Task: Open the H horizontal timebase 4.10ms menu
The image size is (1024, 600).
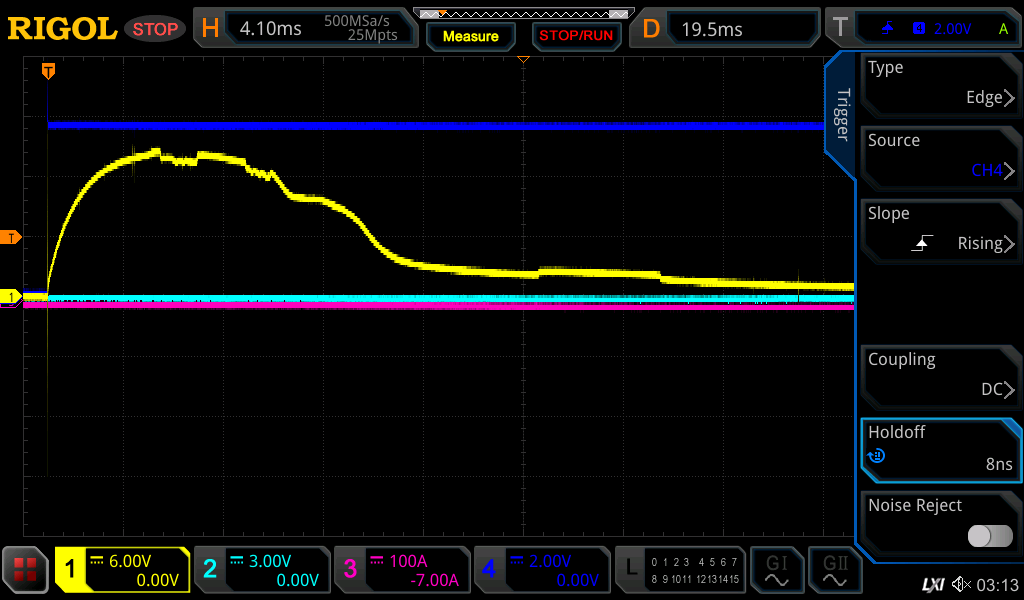Action: [x=305, y=29]
